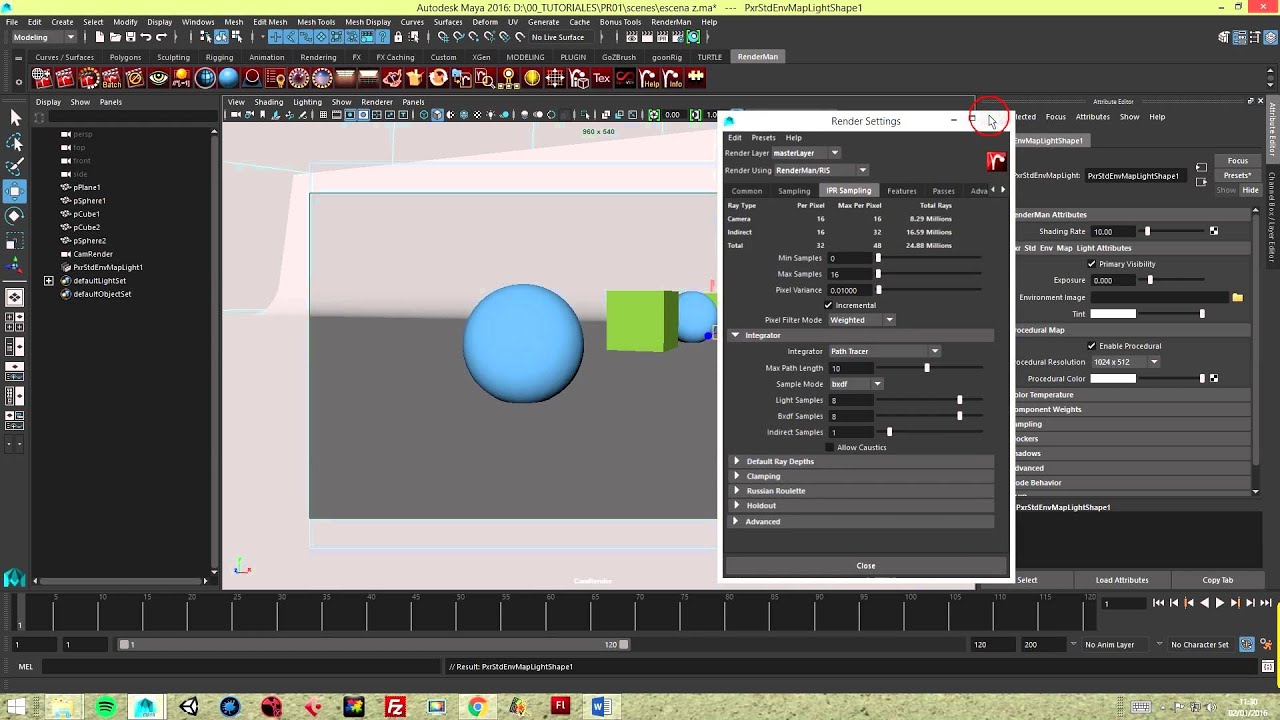This screenshot has width=1280, height=720.
Task: Click the eye shelf icon
Action: pos(159,78)
